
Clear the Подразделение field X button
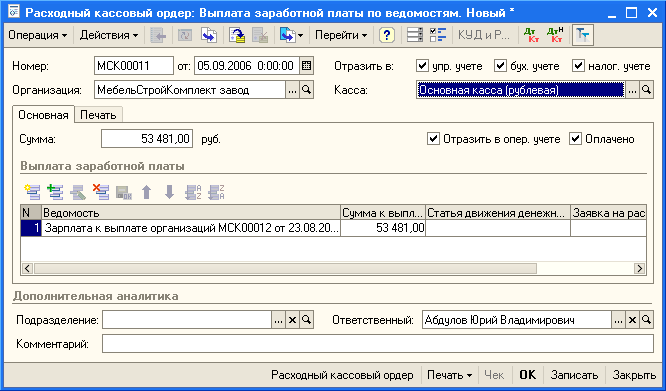(x=292, y=320)
